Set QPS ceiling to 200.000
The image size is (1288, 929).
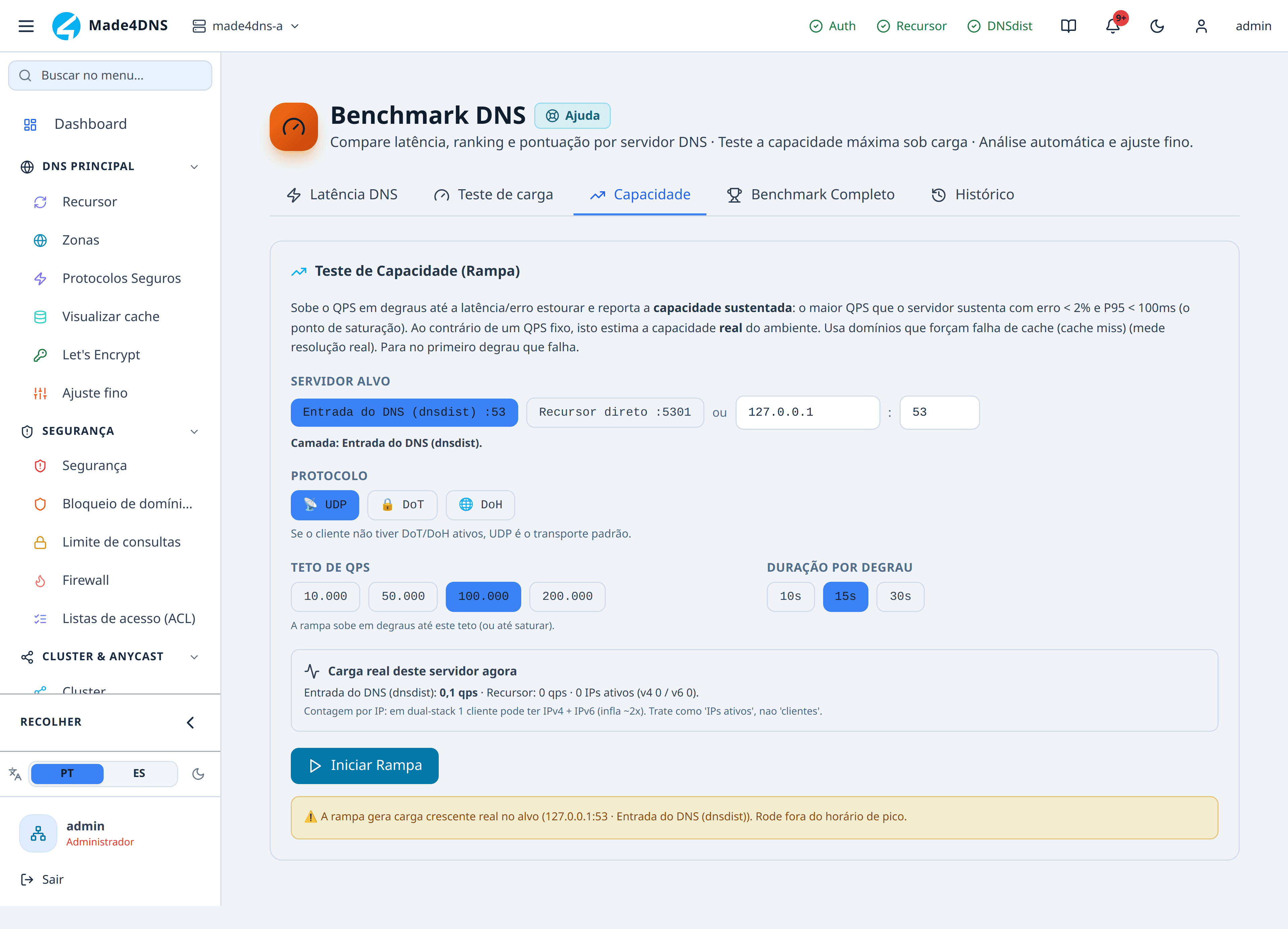567,597
